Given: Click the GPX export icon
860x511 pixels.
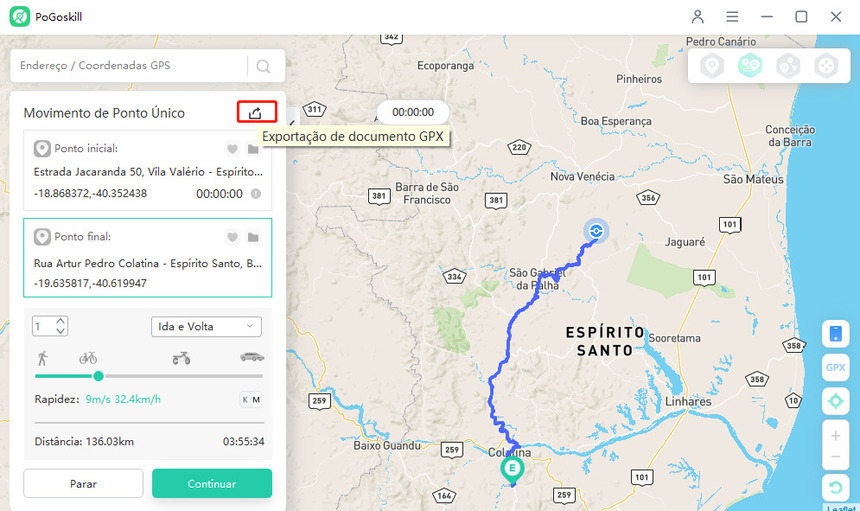Looking at the screenshot, I should click(256, 113).
